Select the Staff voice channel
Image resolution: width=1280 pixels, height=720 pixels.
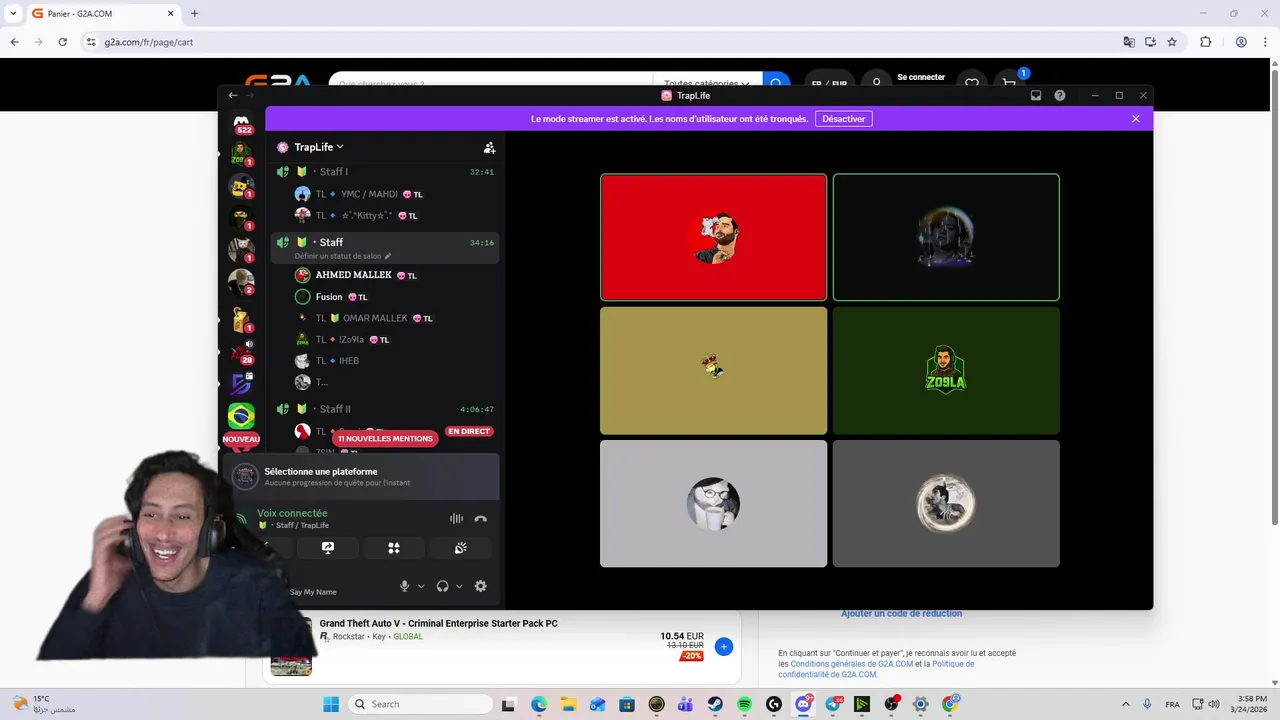pos(385,248)
